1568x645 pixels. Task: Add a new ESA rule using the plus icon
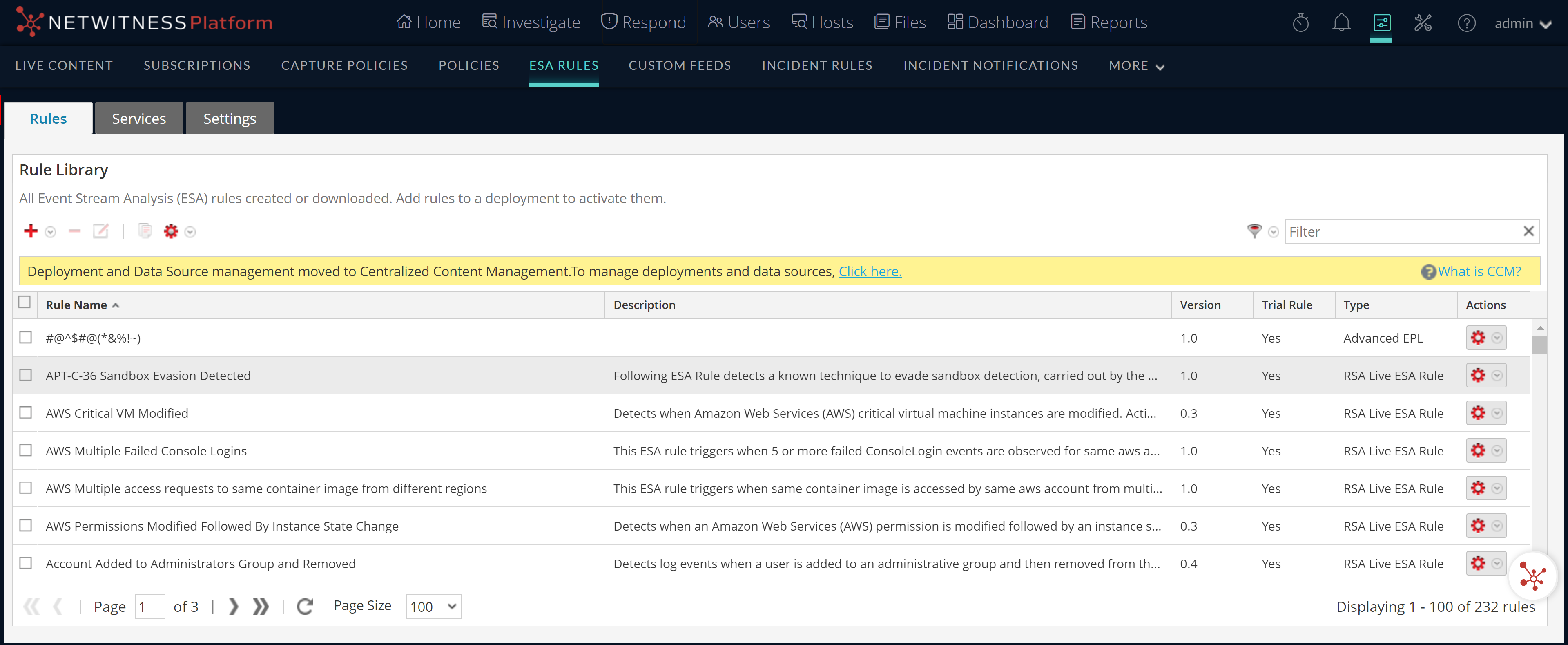(x=31, y=231)
